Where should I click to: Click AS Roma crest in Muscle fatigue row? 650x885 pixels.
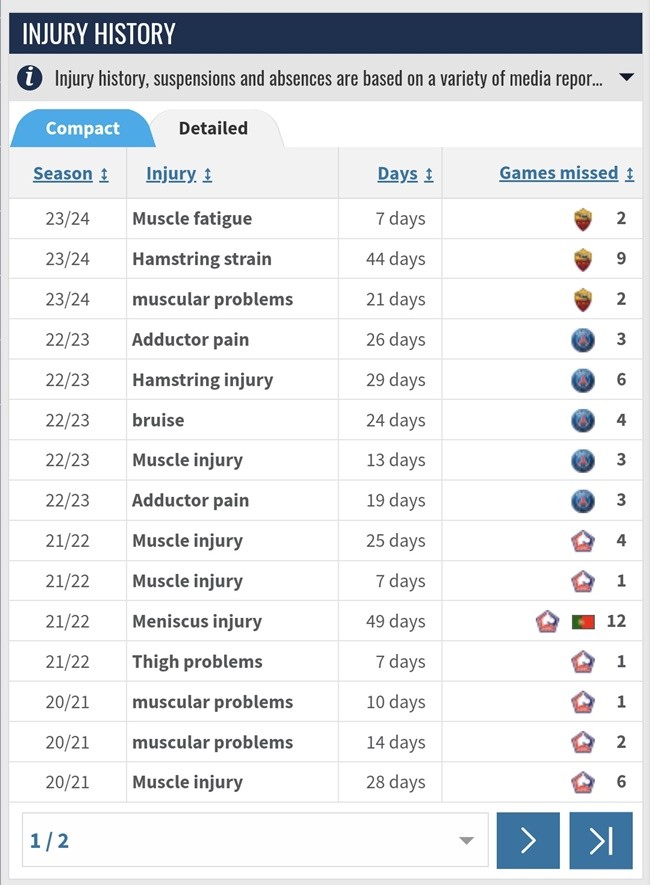tap(583, 219)
